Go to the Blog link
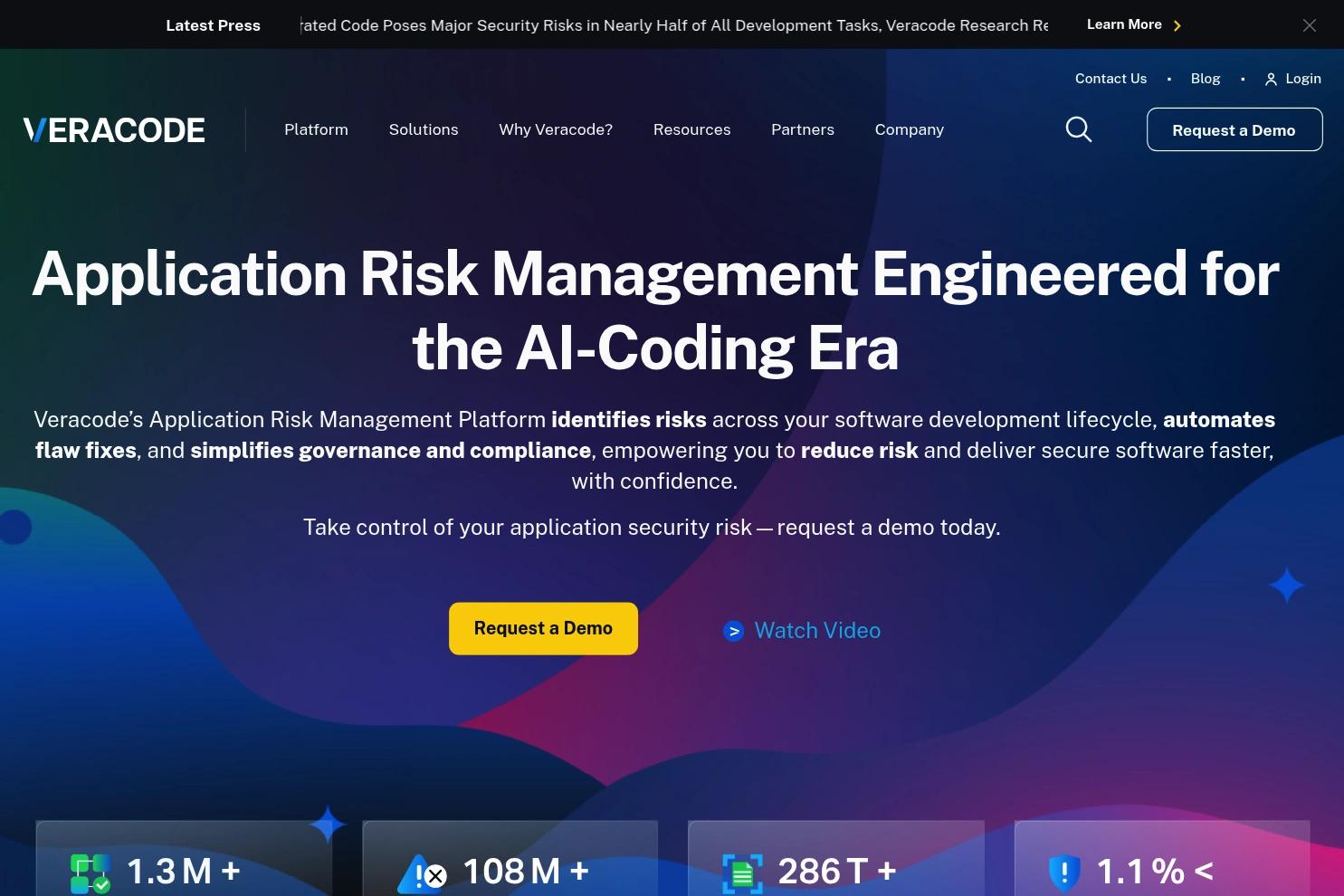 [x=1206, y=79]
